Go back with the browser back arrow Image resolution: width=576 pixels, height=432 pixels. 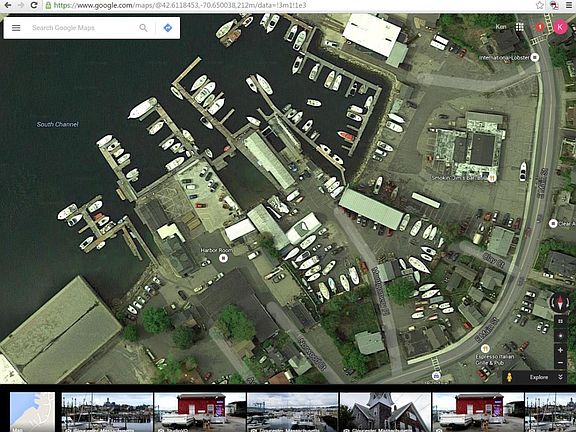[x=7, y=5]
